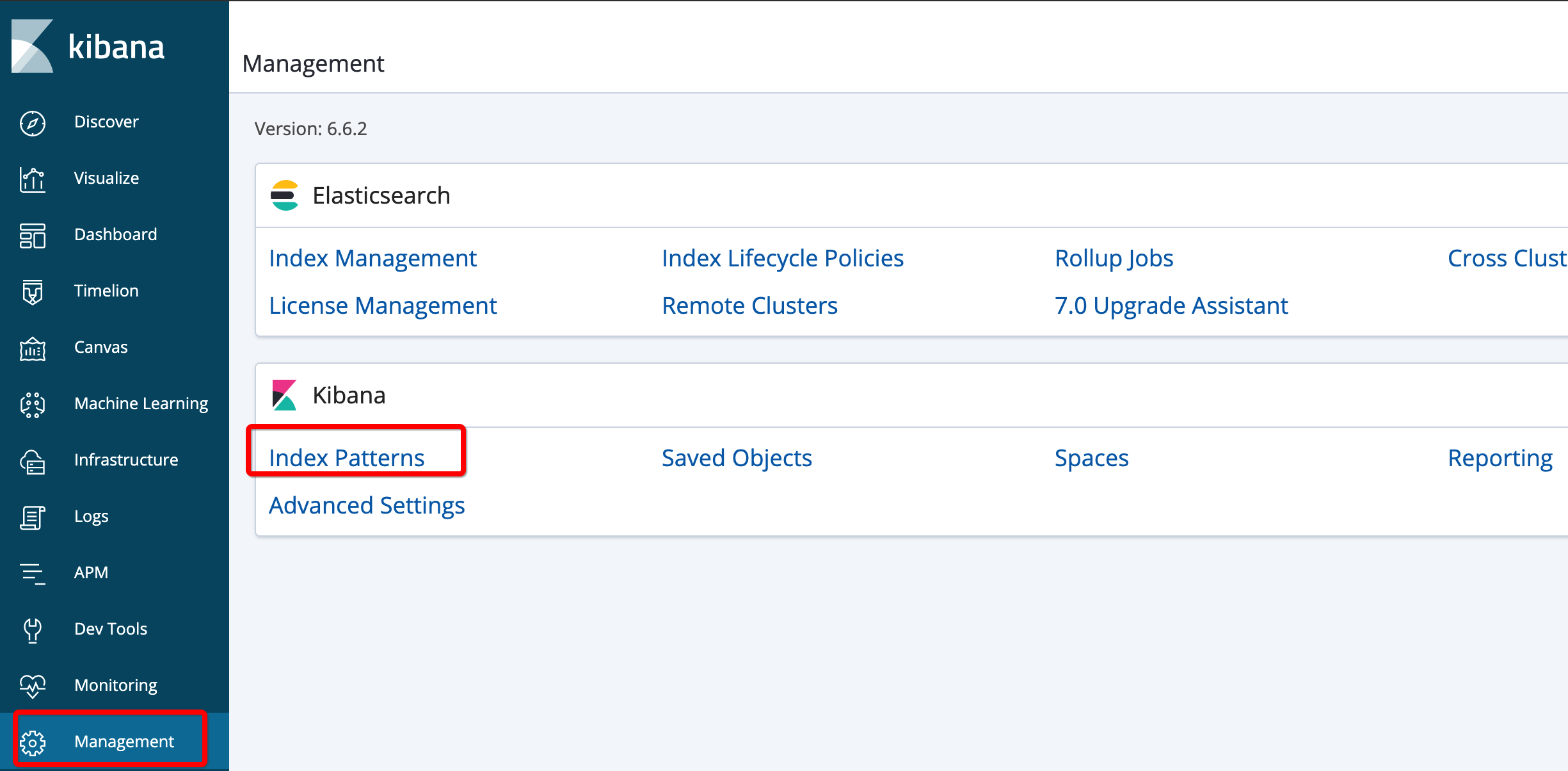Click the Timelion shield icon
Viewport: 1568px width, 771px height.
(33, 292)
